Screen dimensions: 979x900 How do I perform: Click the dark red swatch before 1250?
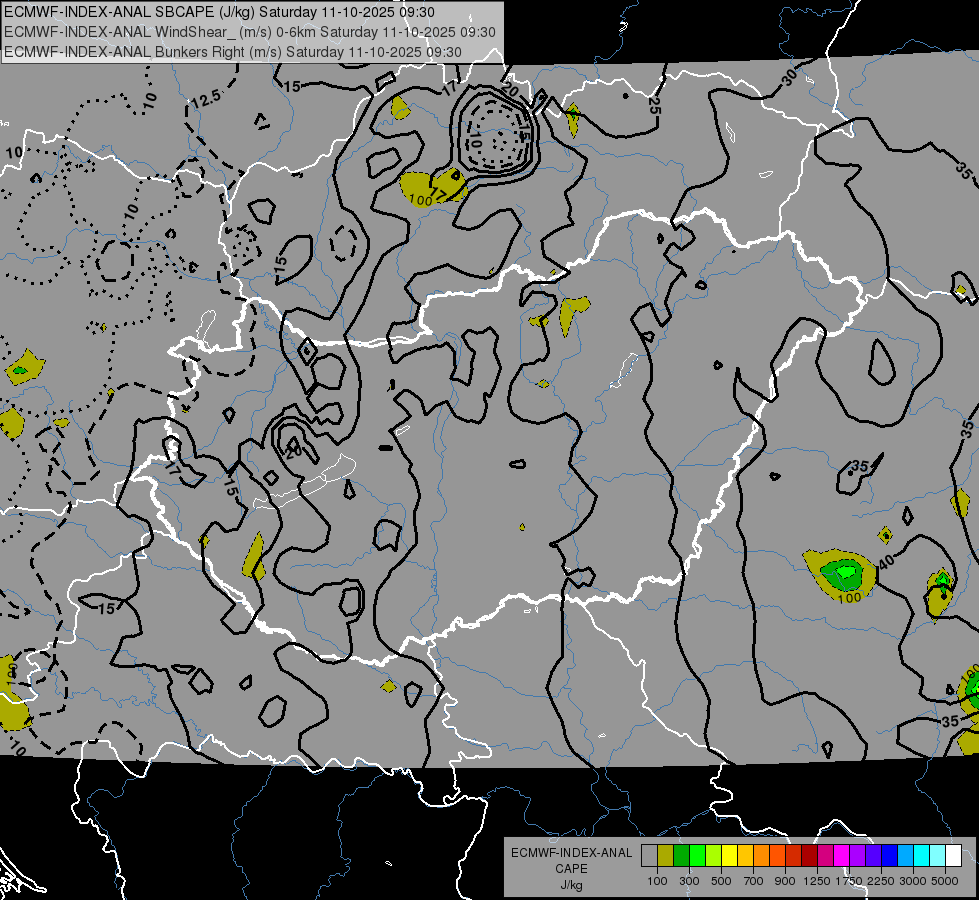(809, 855)
